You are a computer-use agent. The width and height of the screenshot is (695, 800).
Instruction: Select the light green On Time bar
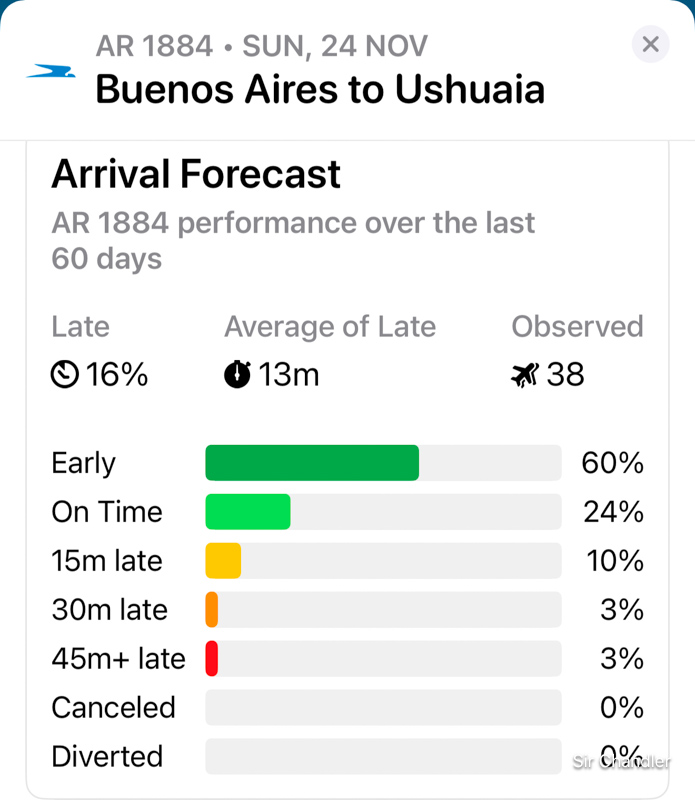pyautogui.click(x=248, y=512)
